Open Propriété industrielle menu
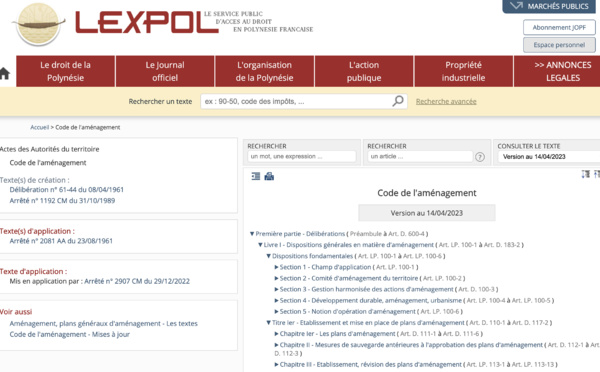The image size is (600, 372). 463,71
